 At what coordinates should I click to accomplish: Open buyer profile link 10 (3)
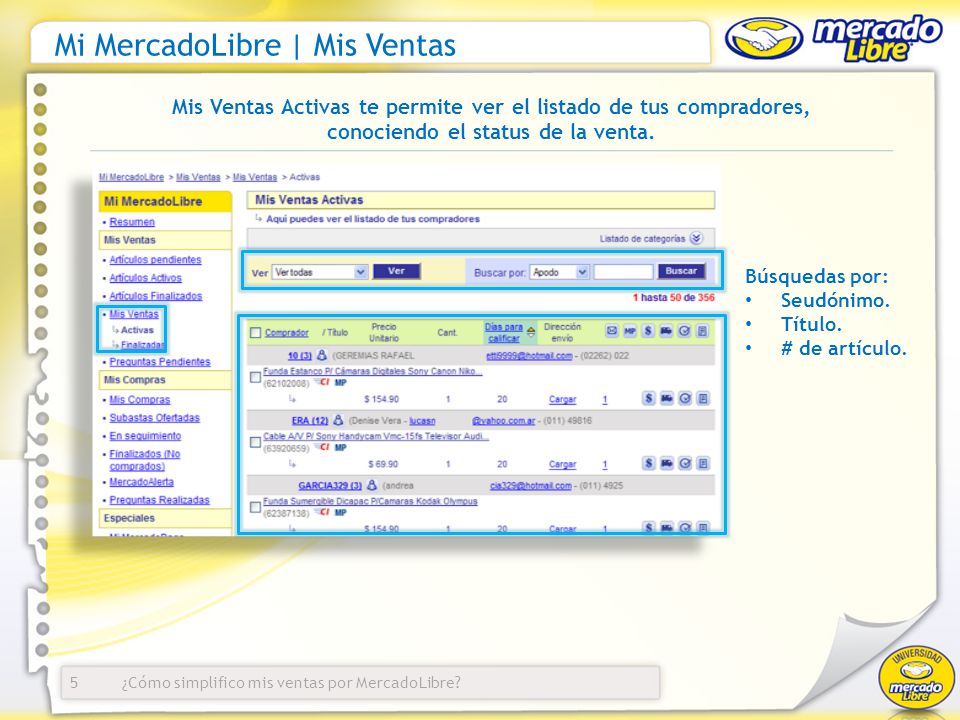pos(300,356)
